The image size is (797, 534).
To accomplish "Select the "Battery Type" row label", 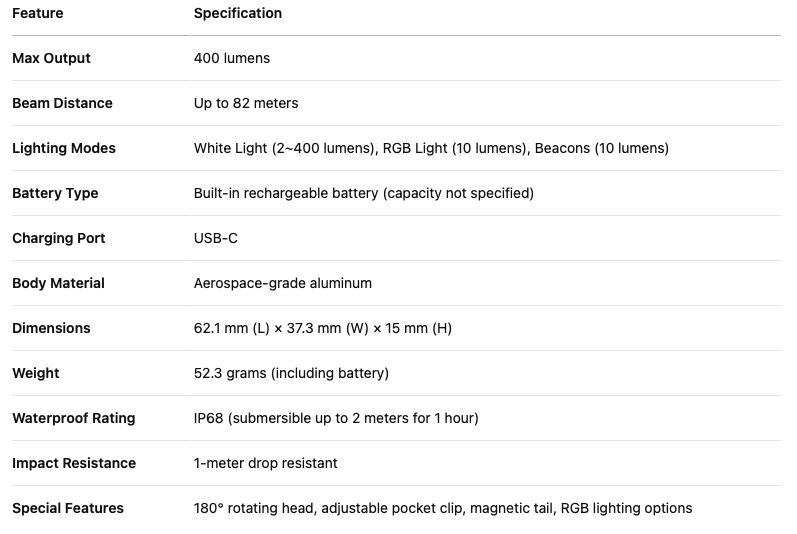I will [x=55, y=193].
